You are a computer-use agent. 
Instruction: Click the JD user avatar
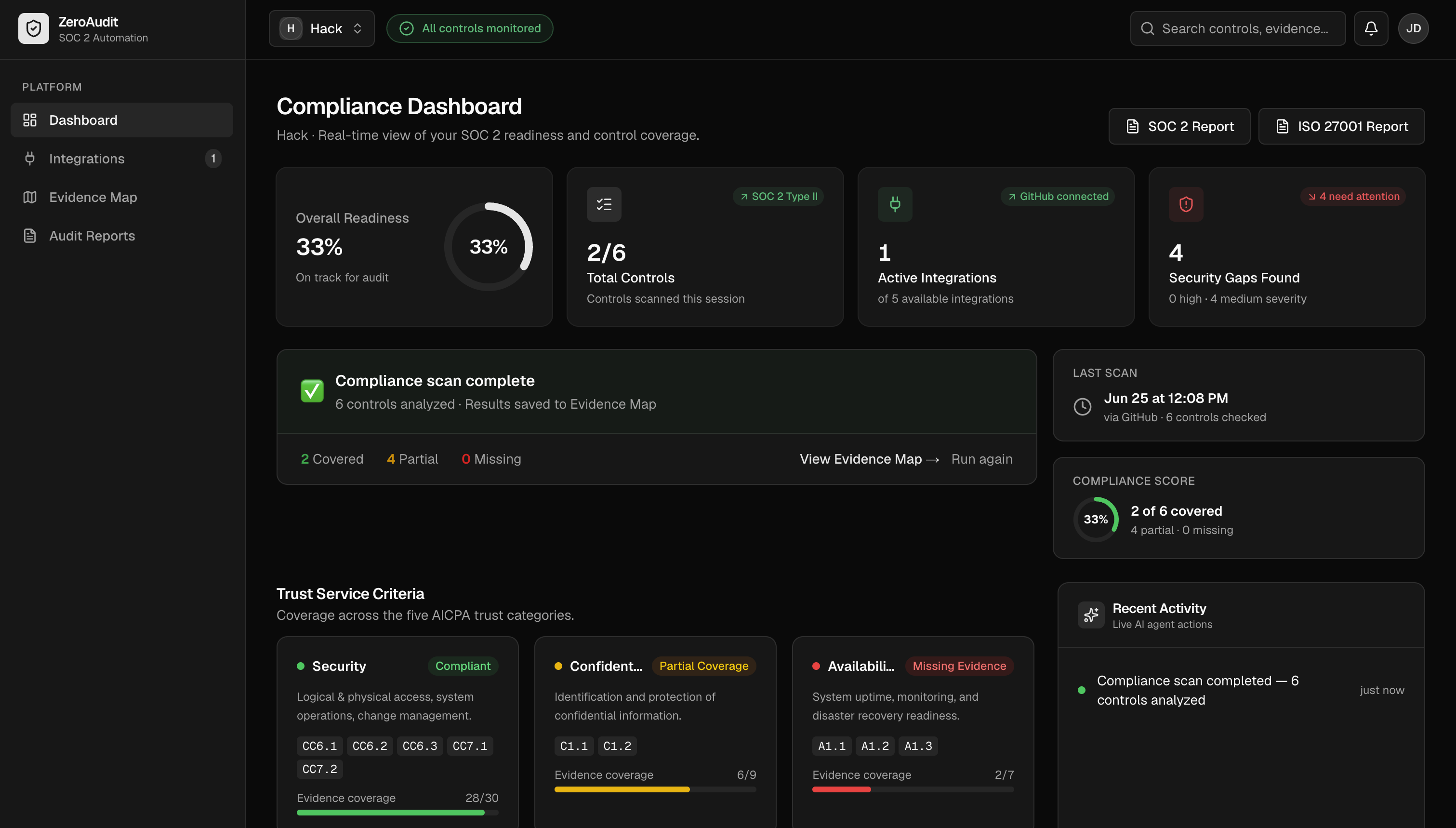[1414, 28]
